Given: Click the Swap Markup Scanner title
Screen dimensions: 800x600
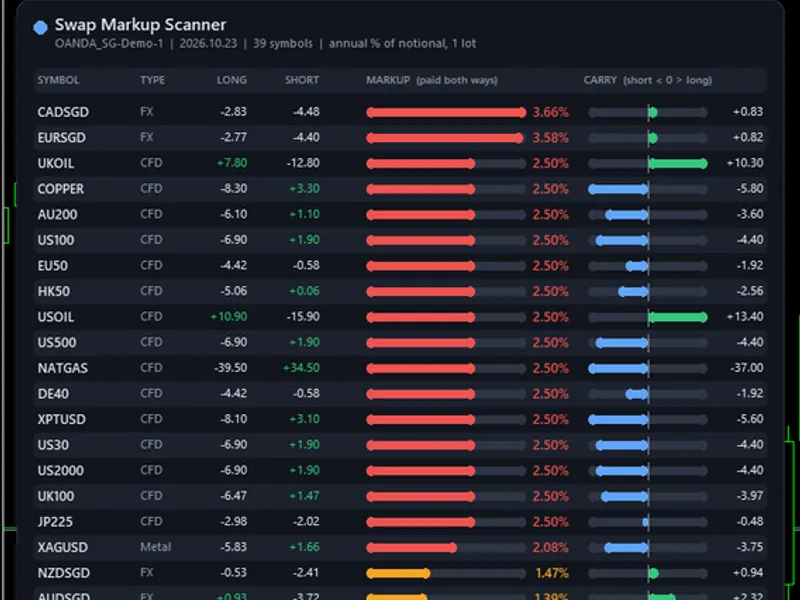Looking at the screenshot, I should 140,24.
